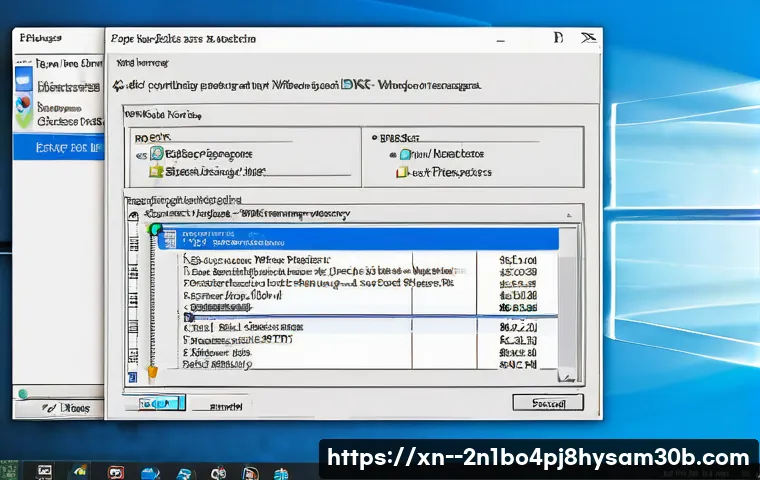Open the blue cross-shaped globe taskbar icon
Image resolution: width=760 pixels, height=480 pixels.
click(x=281, y=473)
